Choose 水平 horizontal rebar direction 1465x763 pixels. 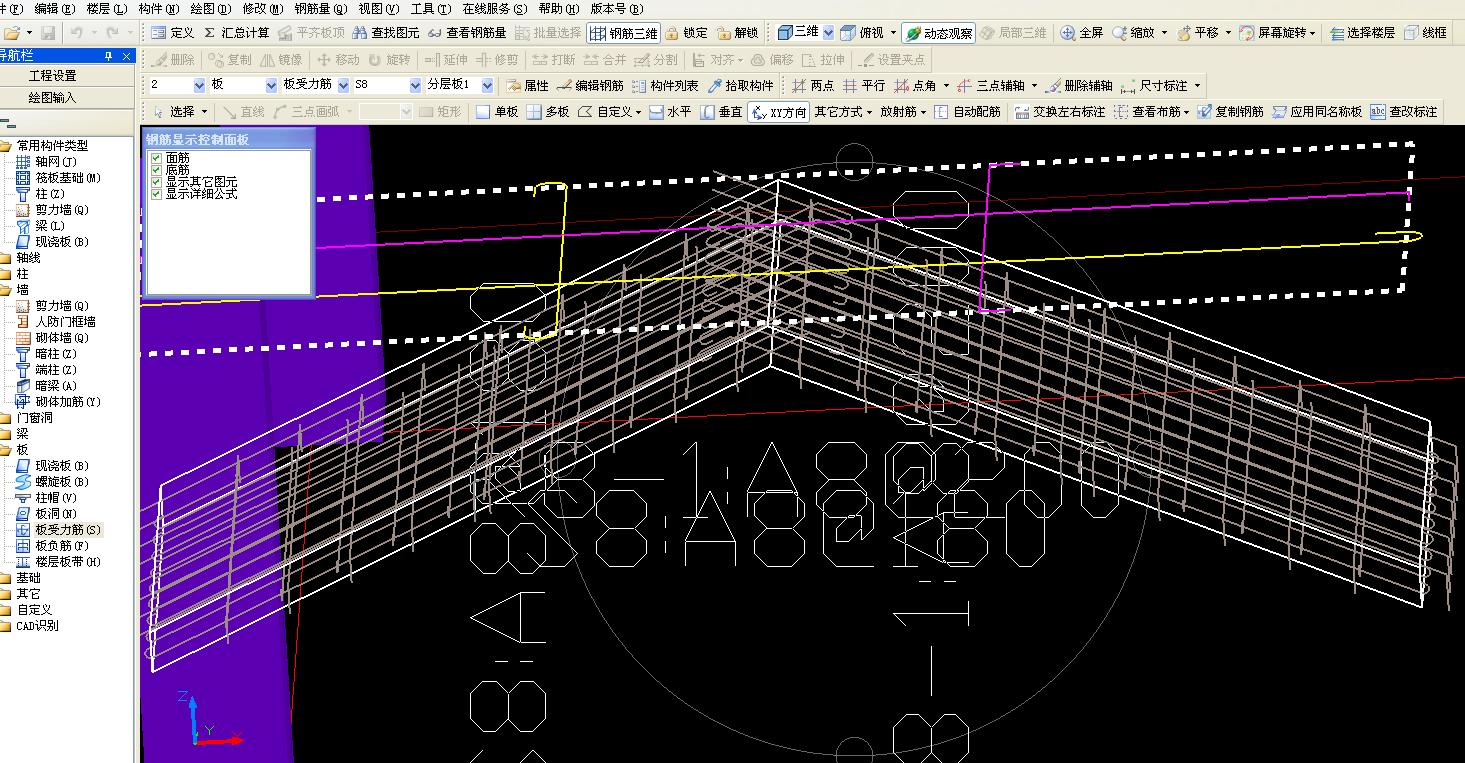(670, 112)
